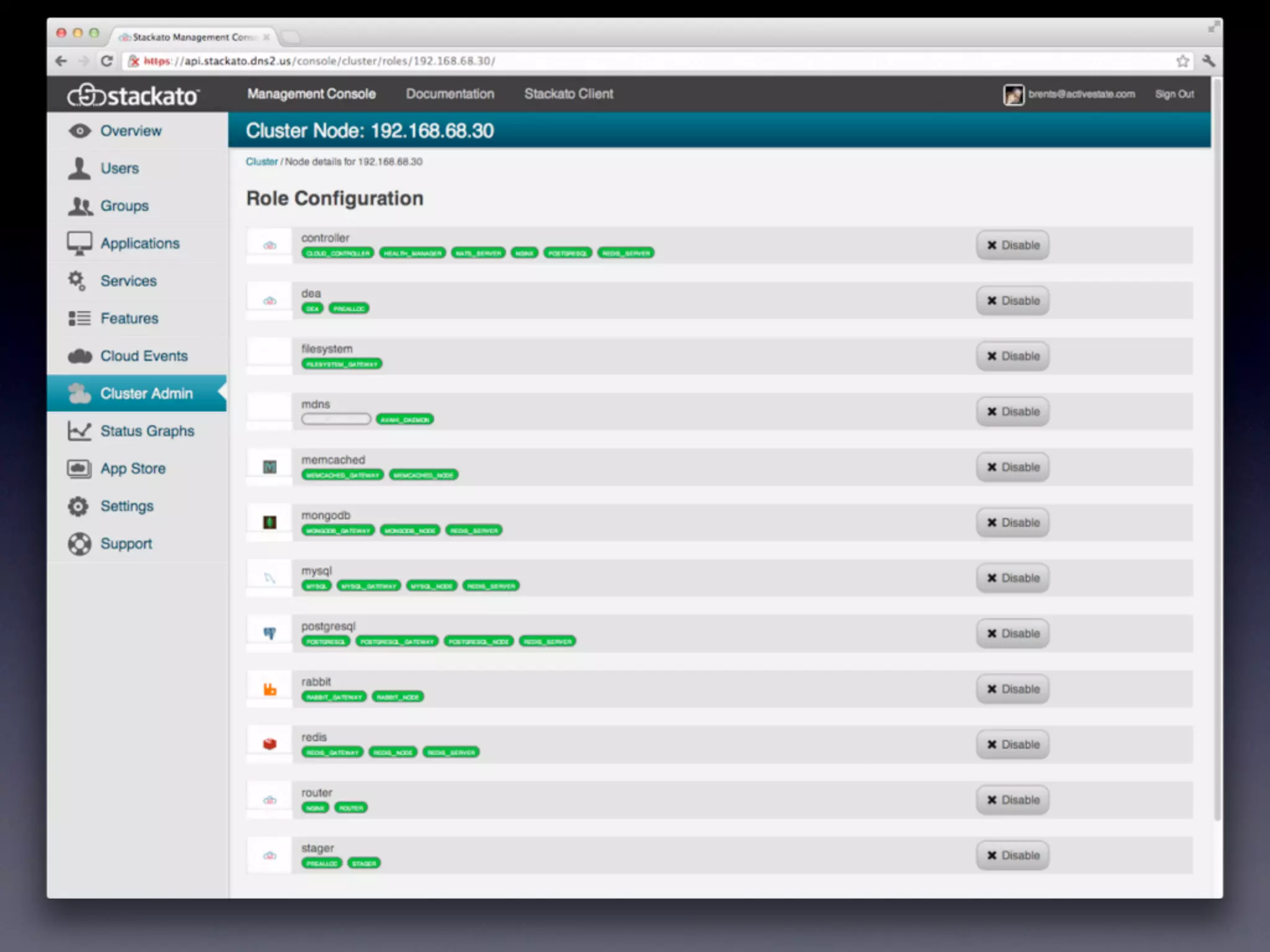Click the Cluster breadcrumb link

[x=261, y=162]
